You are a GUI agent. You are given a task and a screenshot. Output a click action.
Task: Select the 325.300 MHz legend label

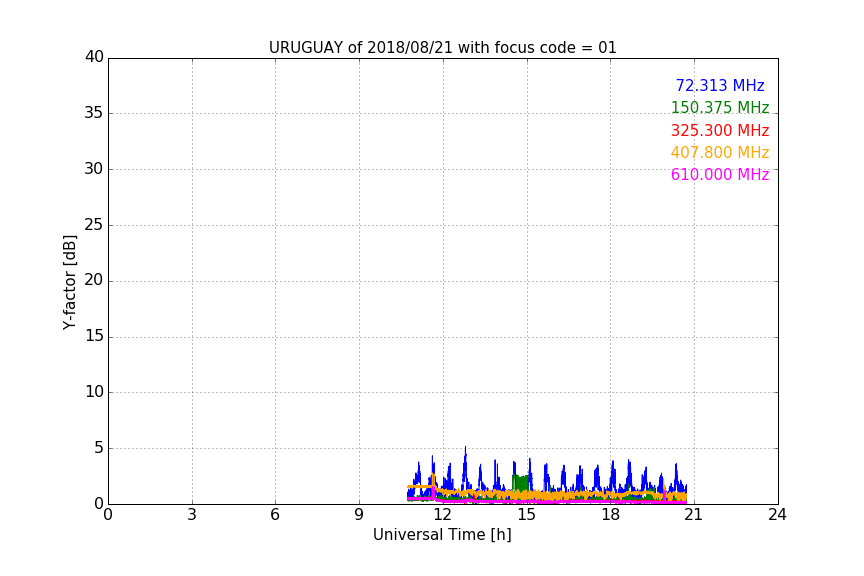tap(720, 130)
